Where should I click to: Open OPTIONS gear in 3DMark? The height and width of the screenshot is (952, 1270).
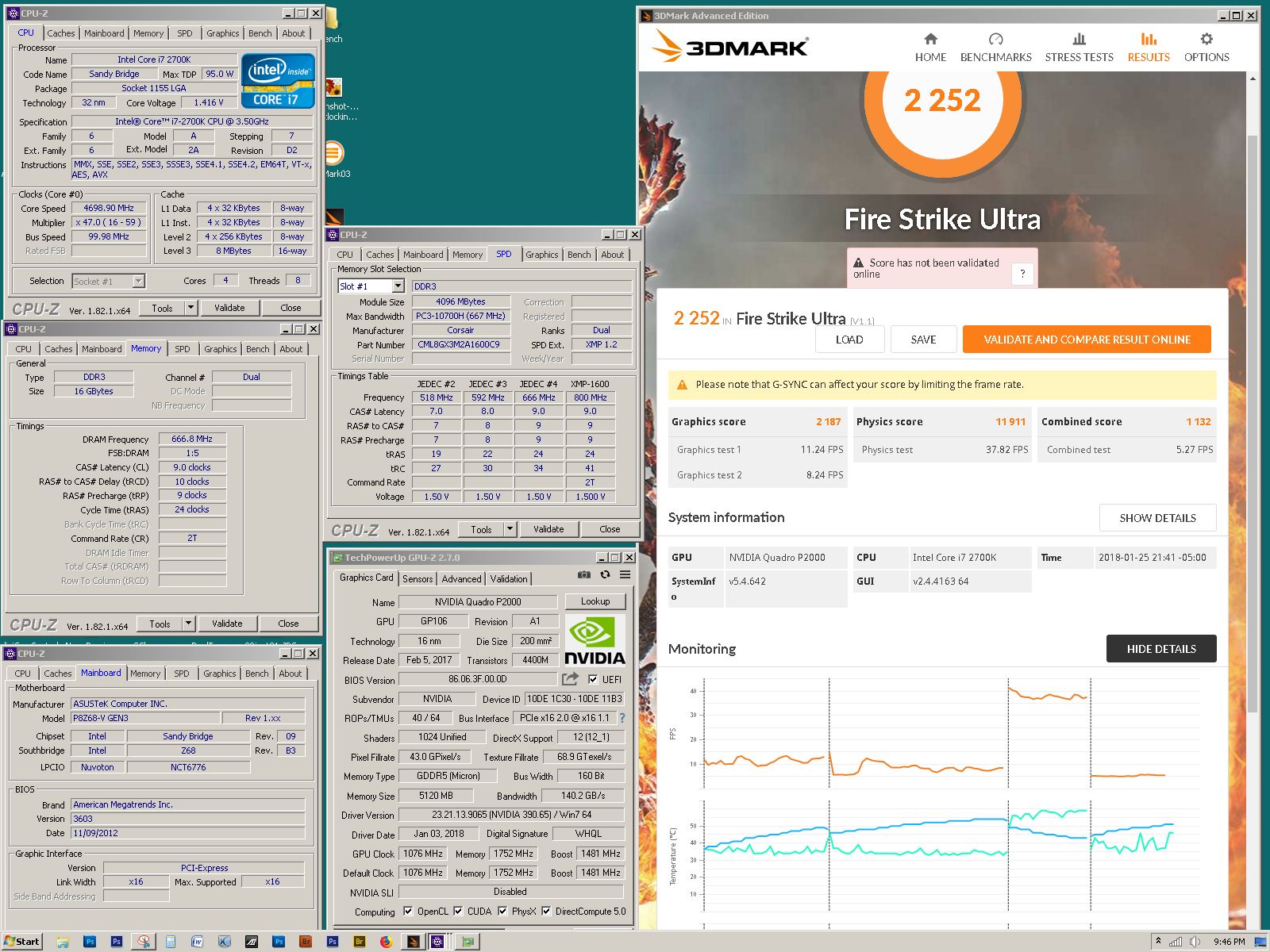tap(1206, 48)
